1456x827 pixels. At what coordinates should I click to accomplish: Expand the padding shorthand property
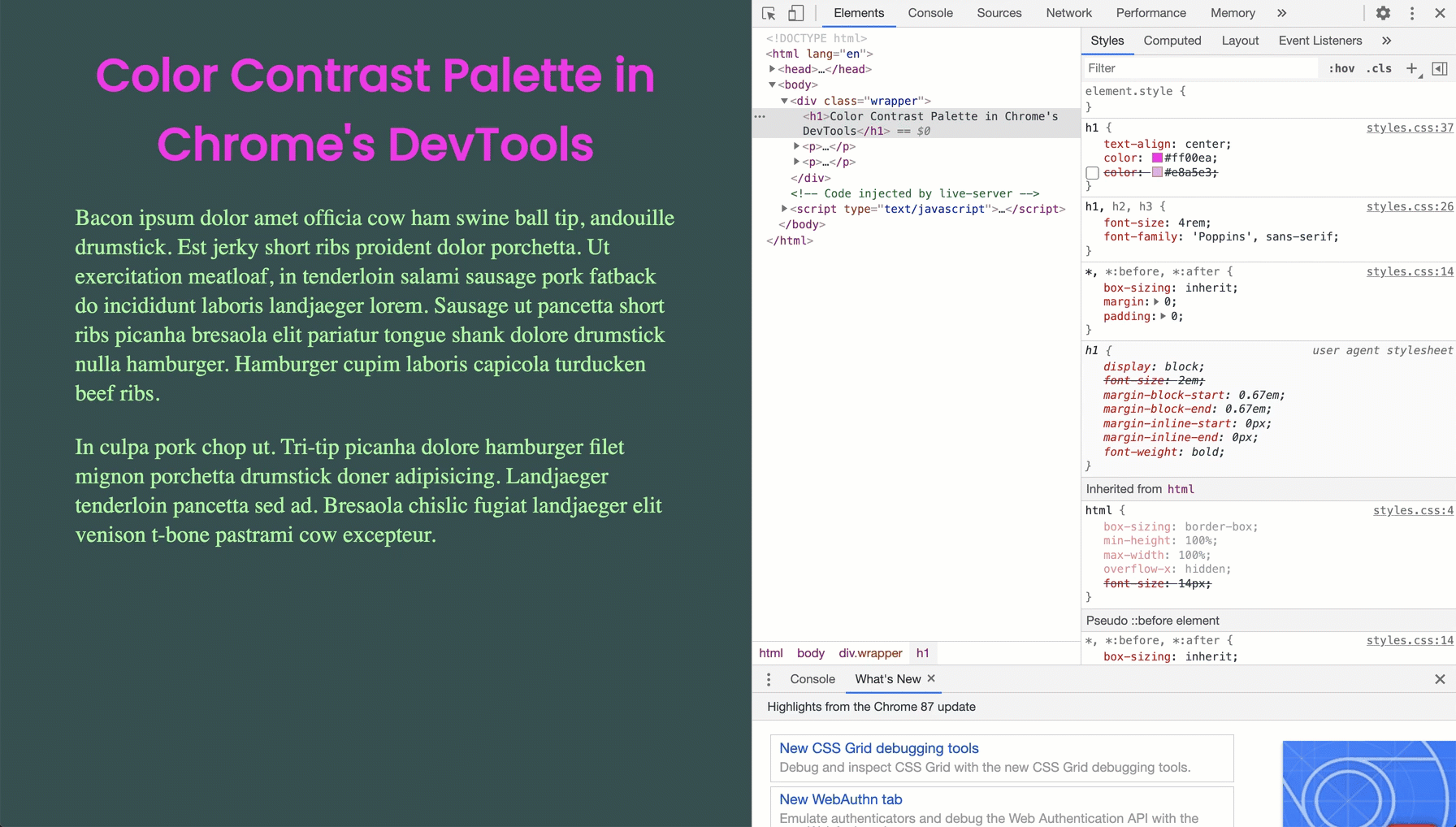coord(1163,316)
